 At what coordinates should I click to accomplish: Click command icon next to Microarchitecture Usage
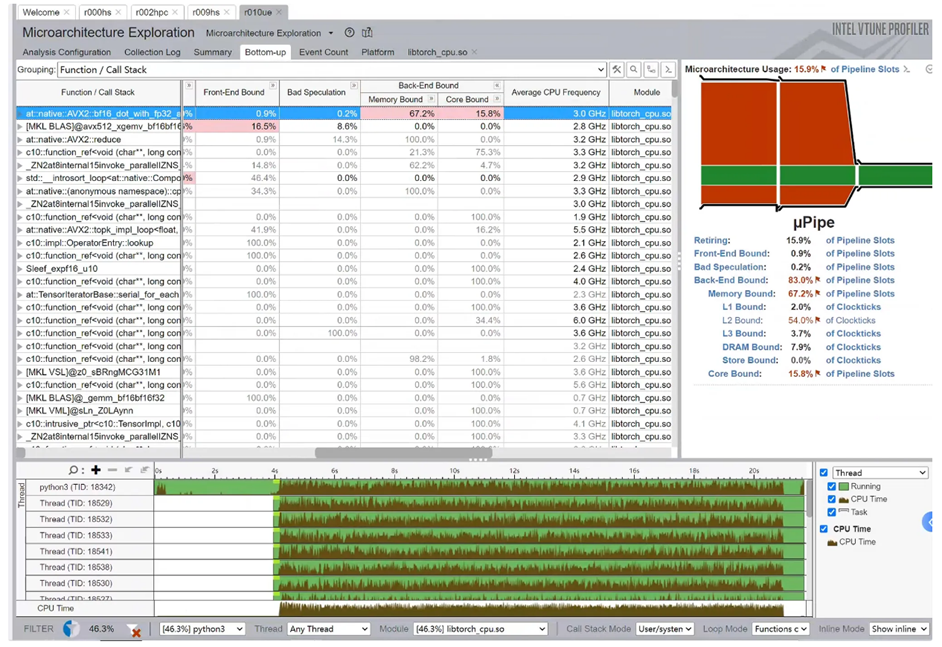(x=907, y=69)
